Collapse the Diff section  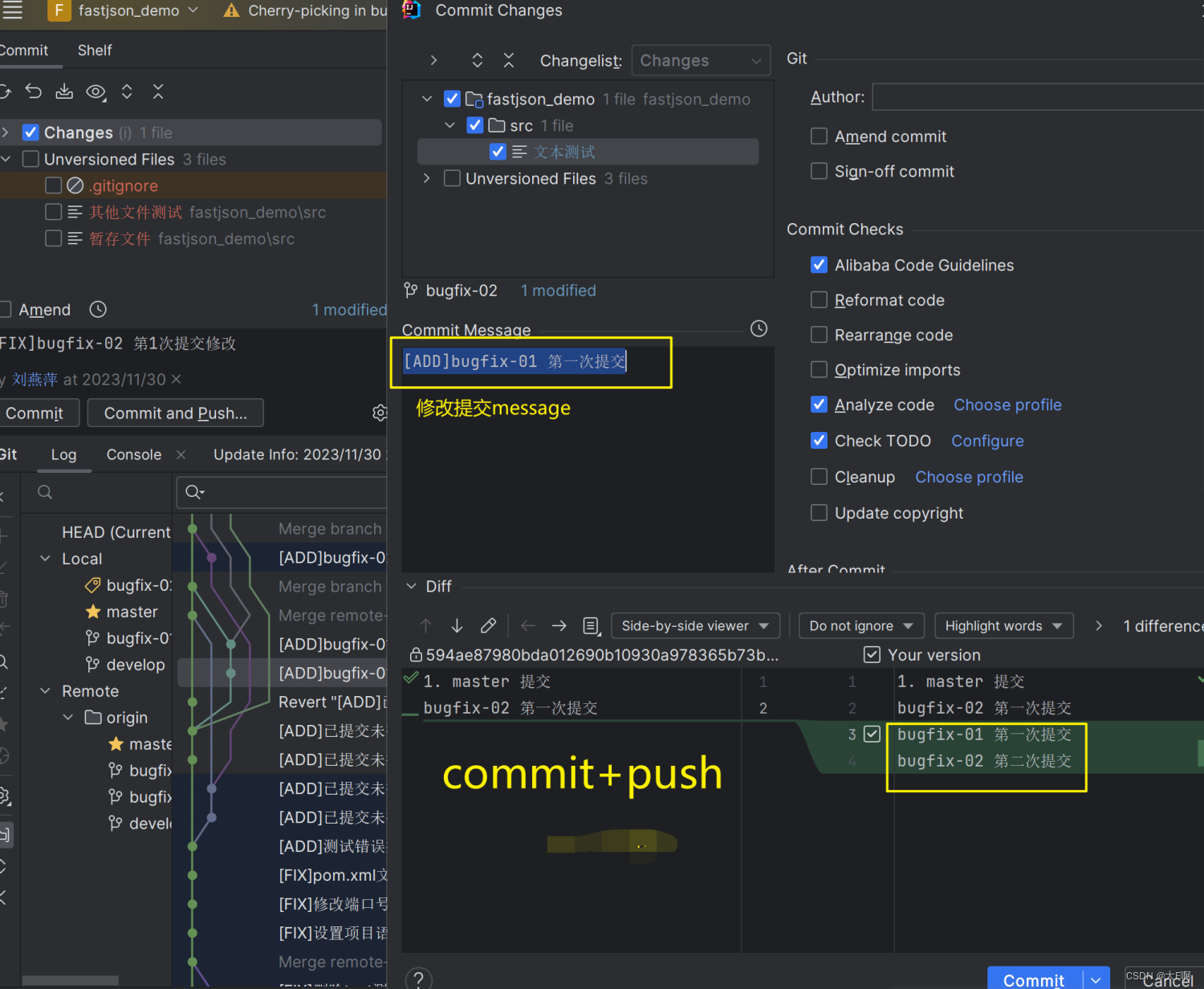(412, 586)
